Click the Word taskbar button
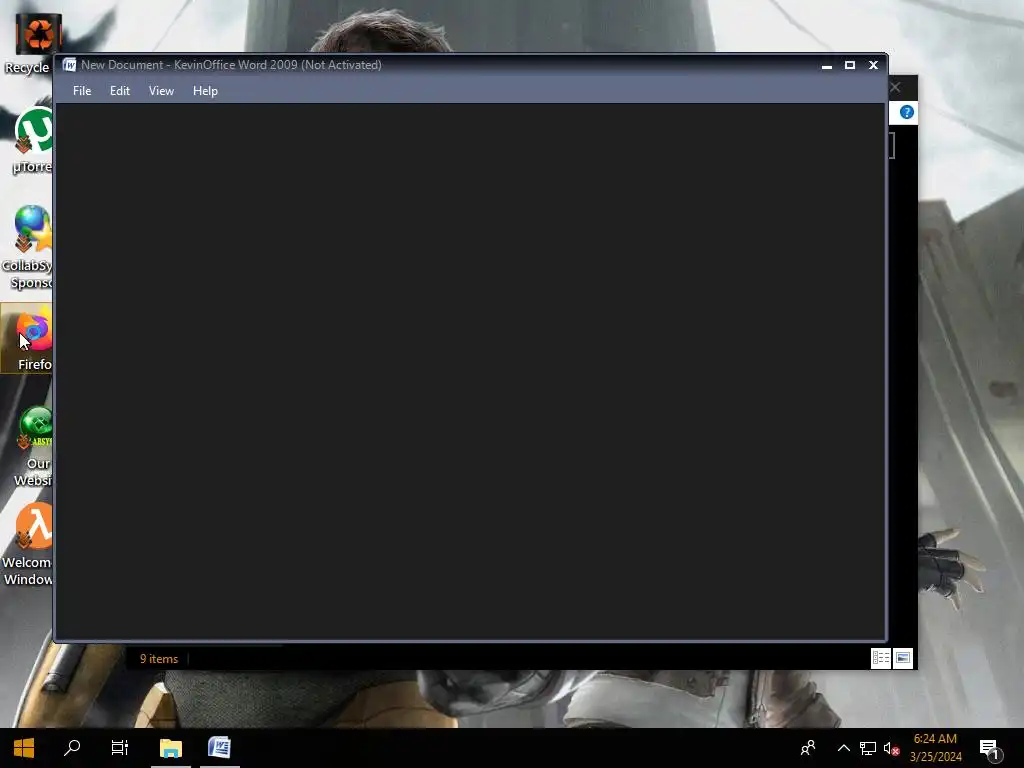Screen dimensions: 1024x768 (x=219, y=748)
